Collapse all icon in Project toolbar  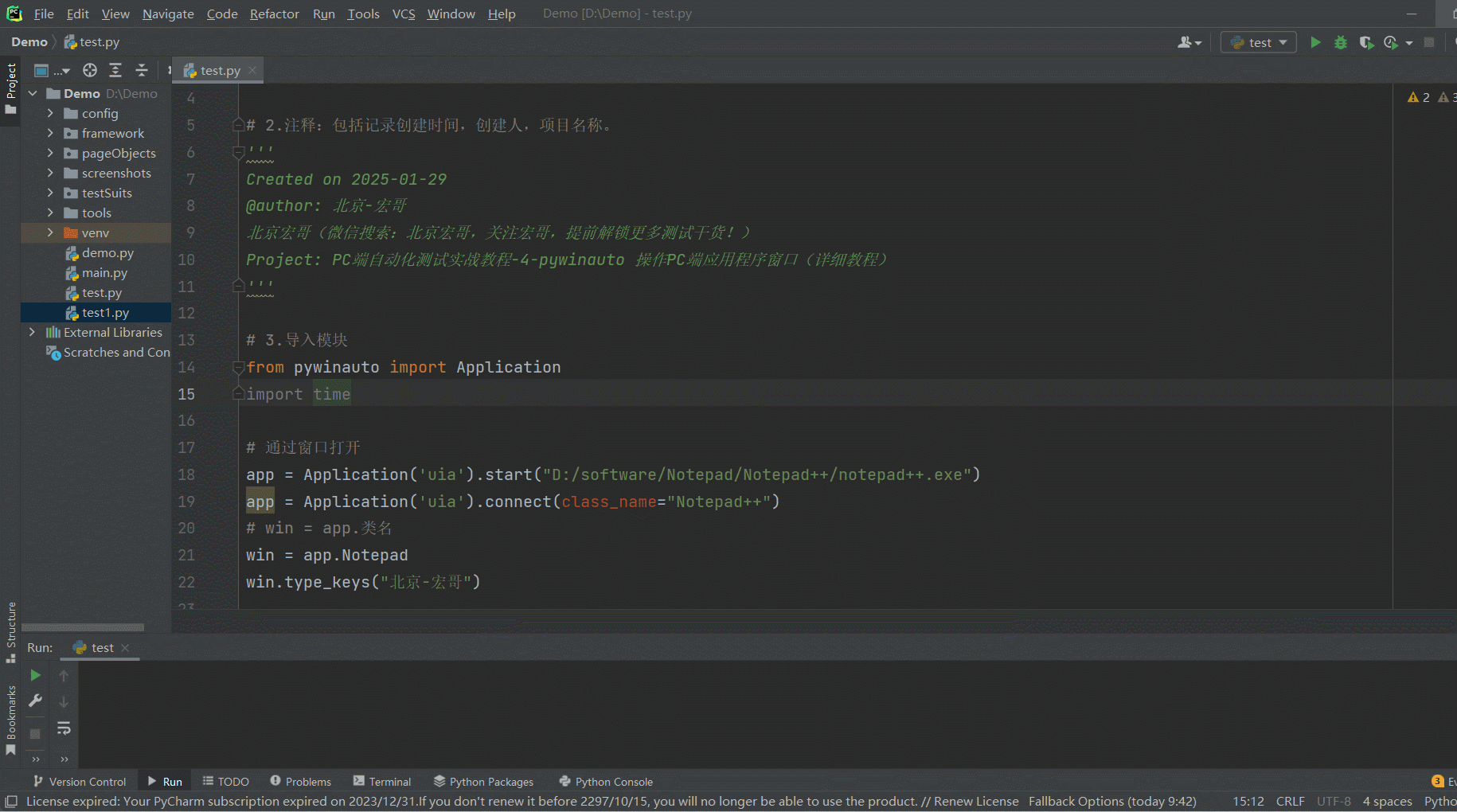pyautogui.click(x=142, y=70)
